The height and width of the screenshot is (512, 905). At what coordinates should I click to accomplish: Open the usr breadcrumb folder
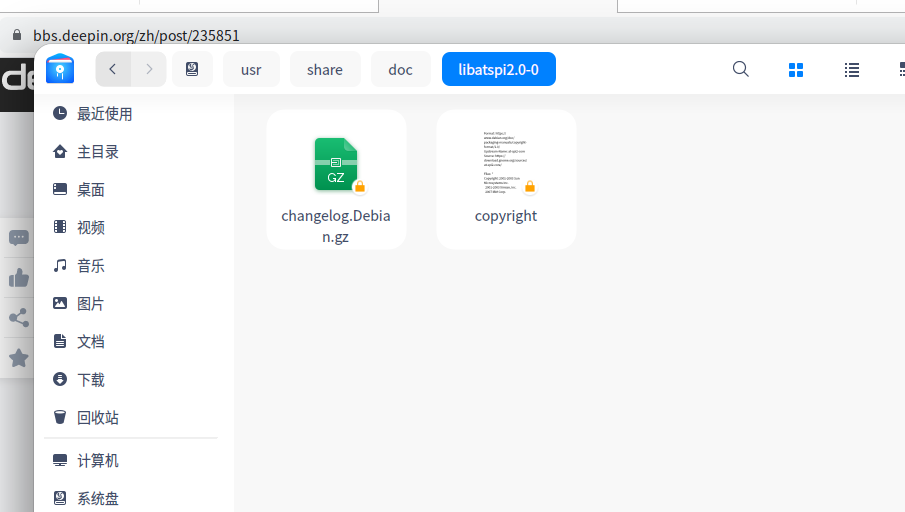pyautogui.click(x=251, y=69)
